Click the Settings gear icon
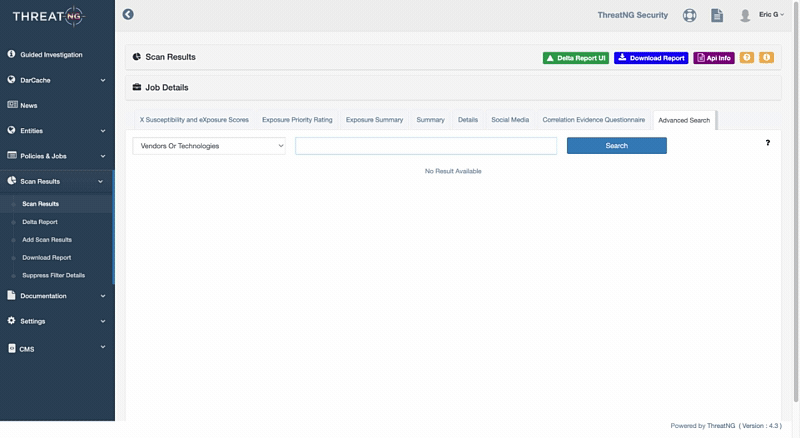Image resolution: width=800 pixels, height=438 pixels. coord(11,321)
